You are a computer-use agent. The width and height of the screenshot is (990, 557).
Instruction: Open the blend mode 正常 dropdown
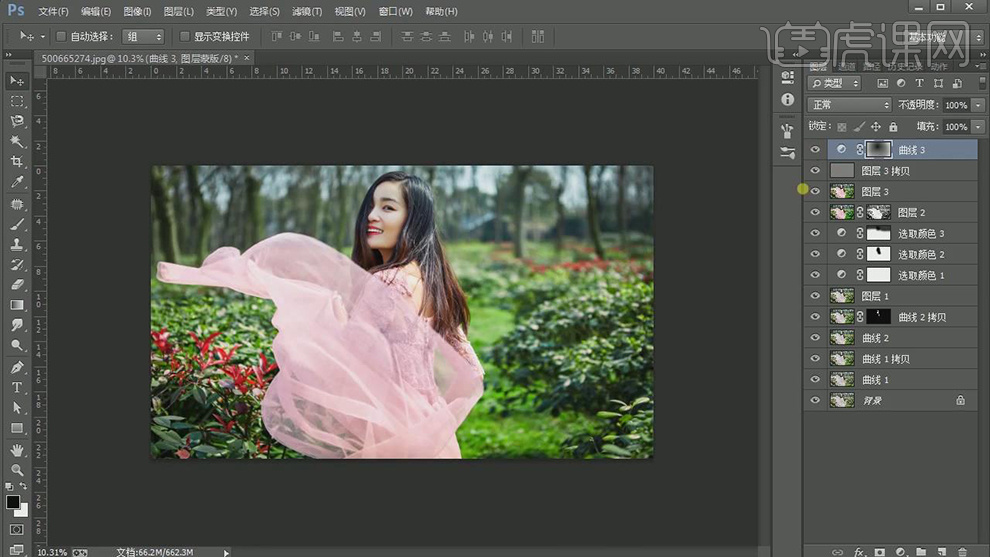(849, 105)
